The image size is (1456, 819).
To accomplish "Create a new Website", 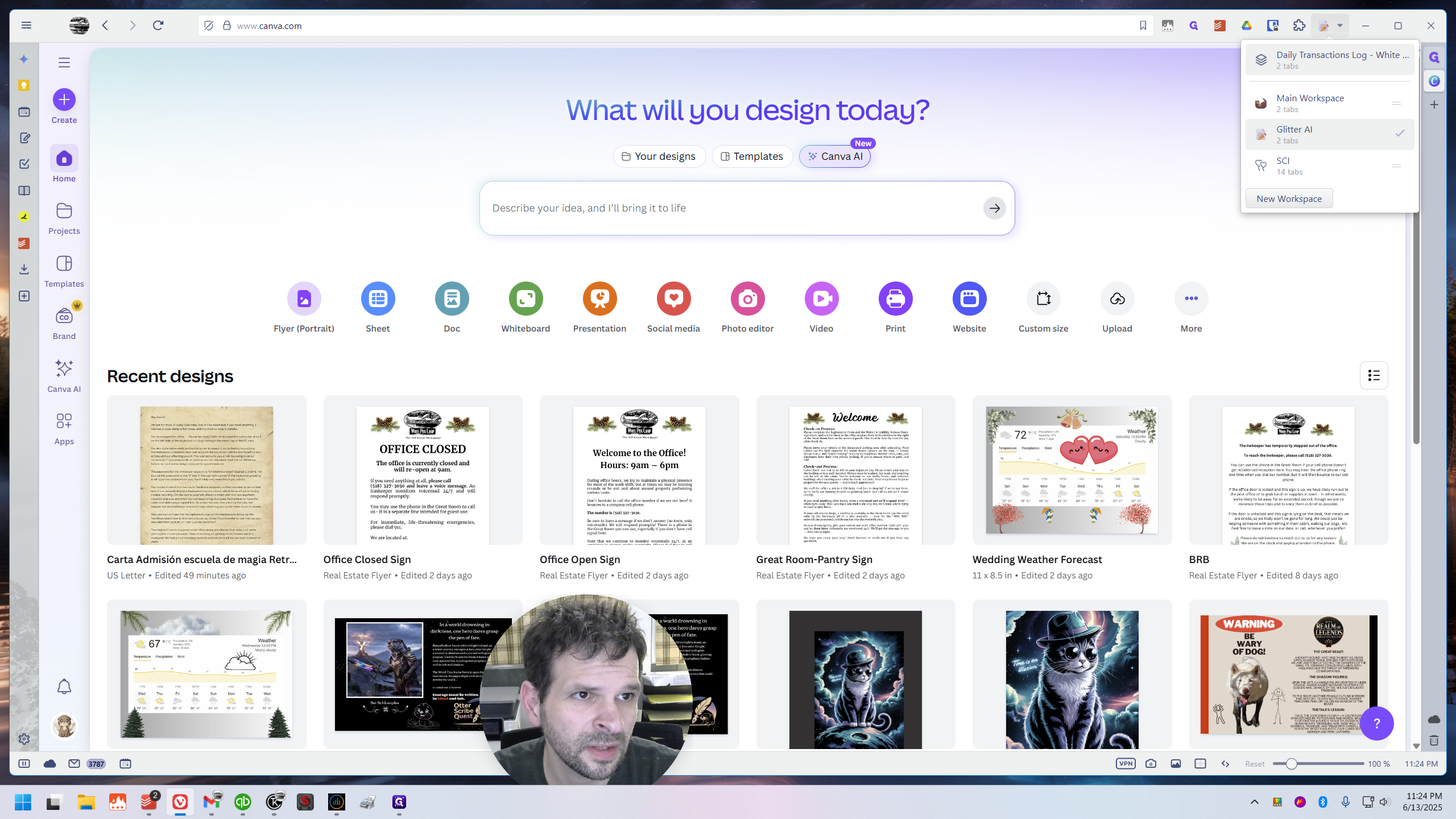I will (969, 307).
